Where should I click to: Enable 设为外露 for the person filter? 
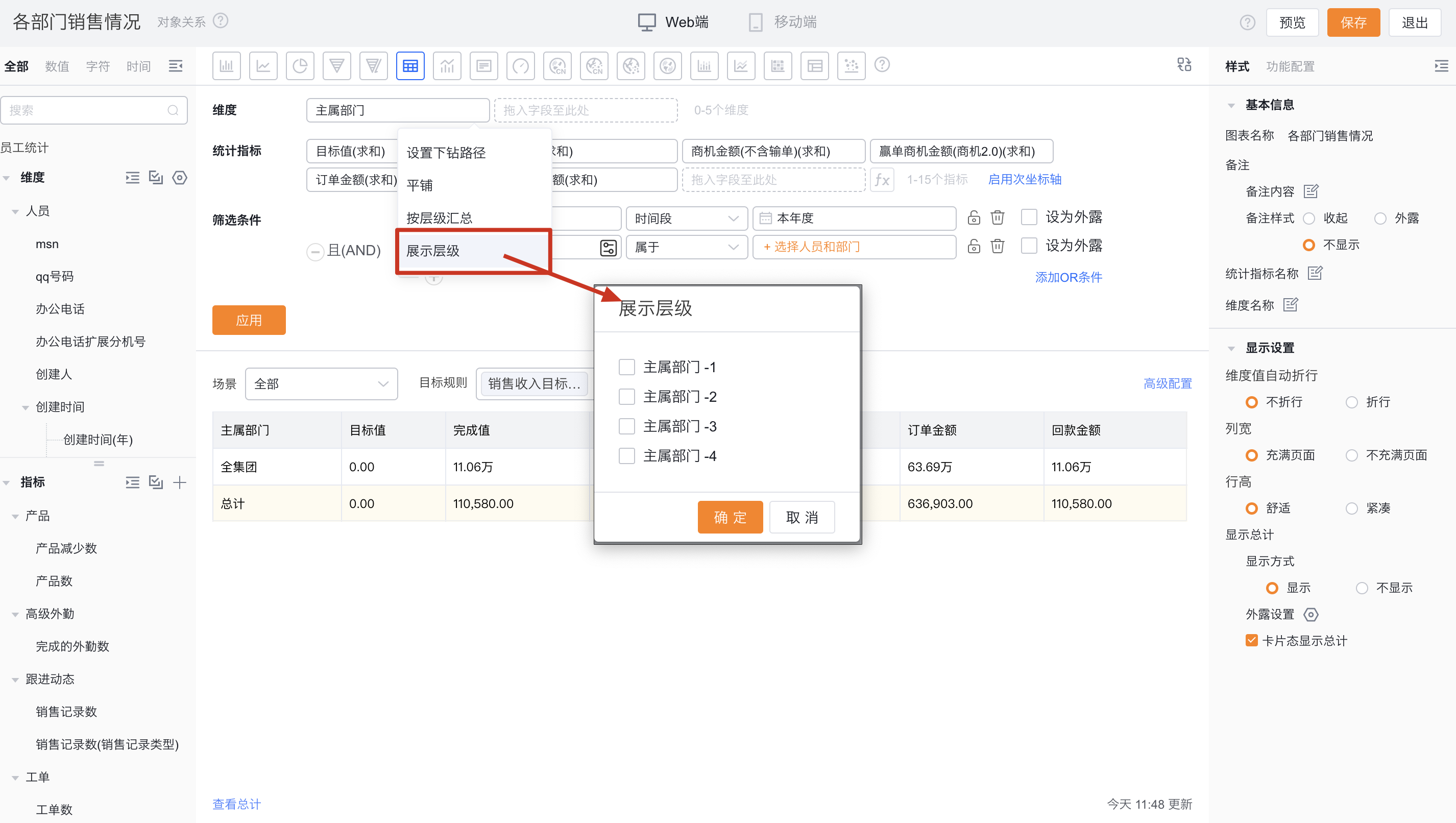point(1028,245)
